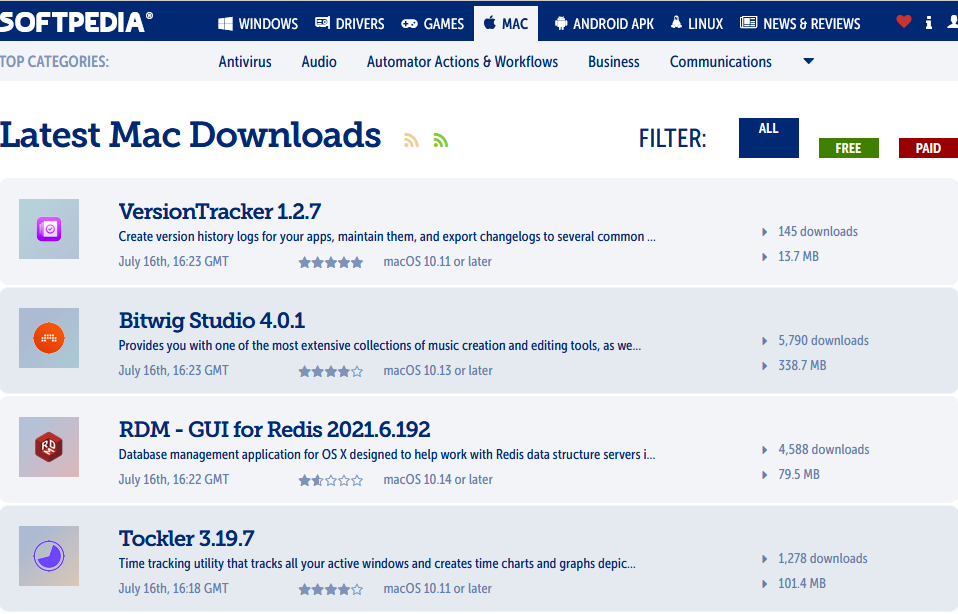Open the Tockler 3.19.7 title link
This screenshot has width=958, height=614.
tap(186, 538)
